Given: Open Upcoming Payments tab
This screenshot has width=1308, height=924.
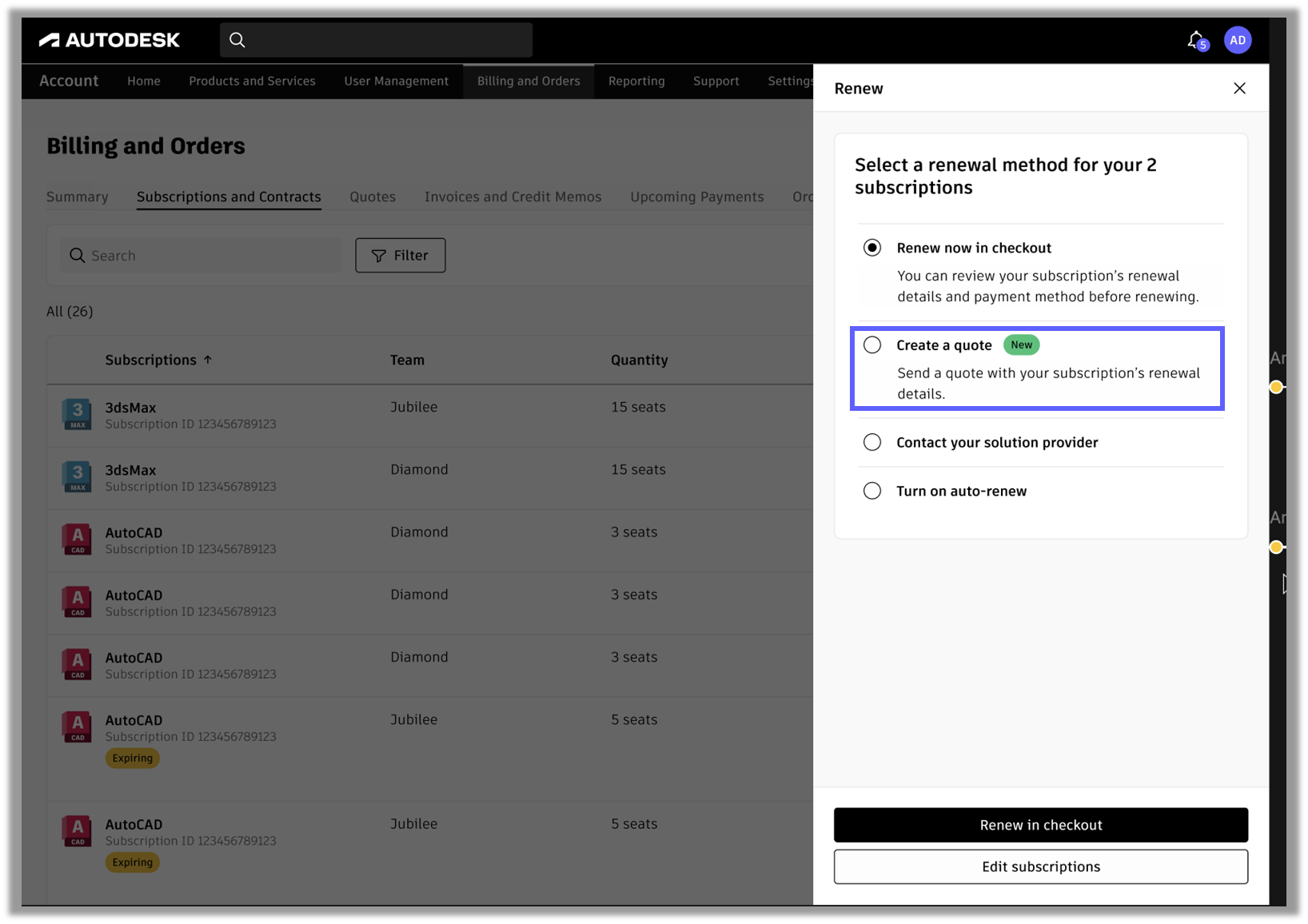Looking at the screenshot, I should coord(697,197).
